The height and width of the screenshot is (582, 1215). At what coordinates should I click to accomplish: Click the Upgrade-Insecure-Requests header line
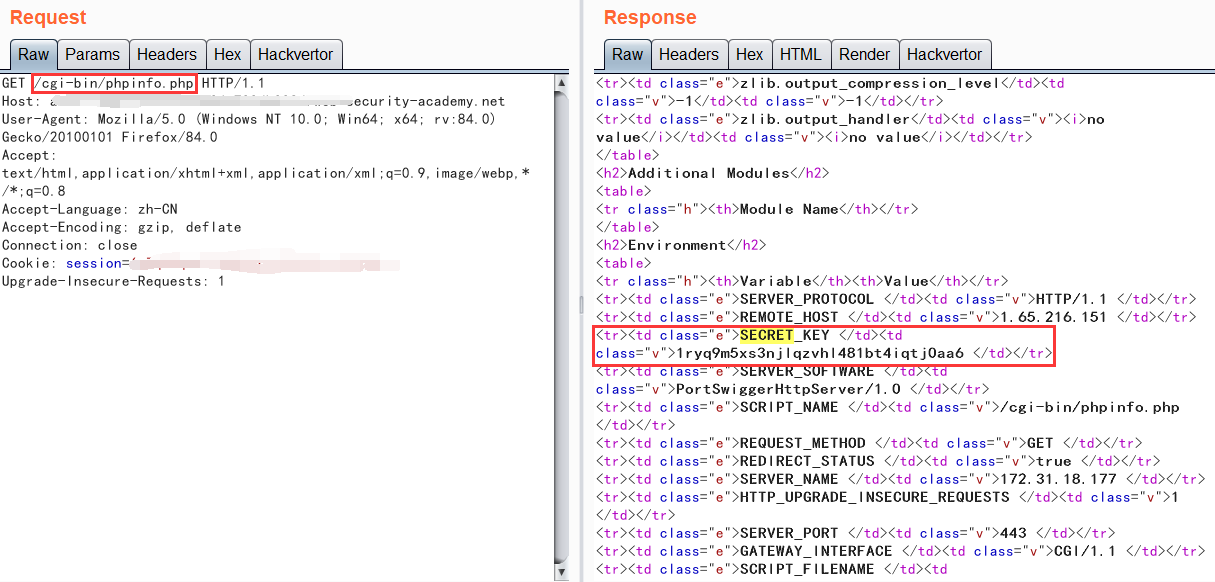pos(112,281)
